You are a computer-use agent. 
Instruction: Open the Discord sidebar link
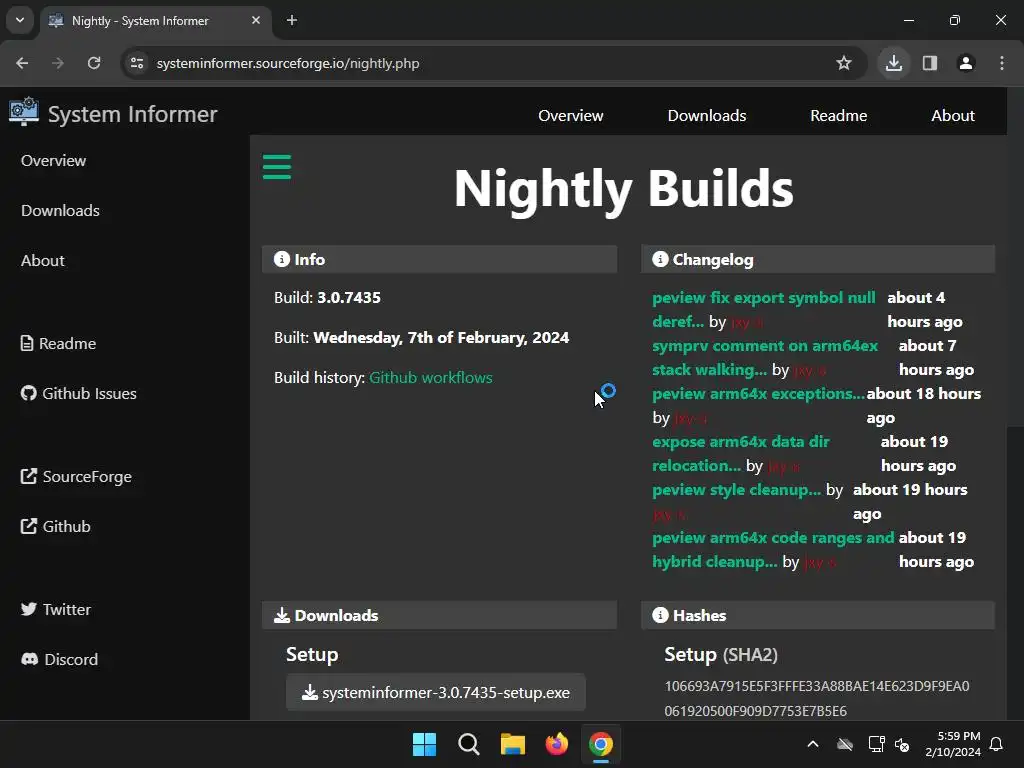[x=59, y=659]
